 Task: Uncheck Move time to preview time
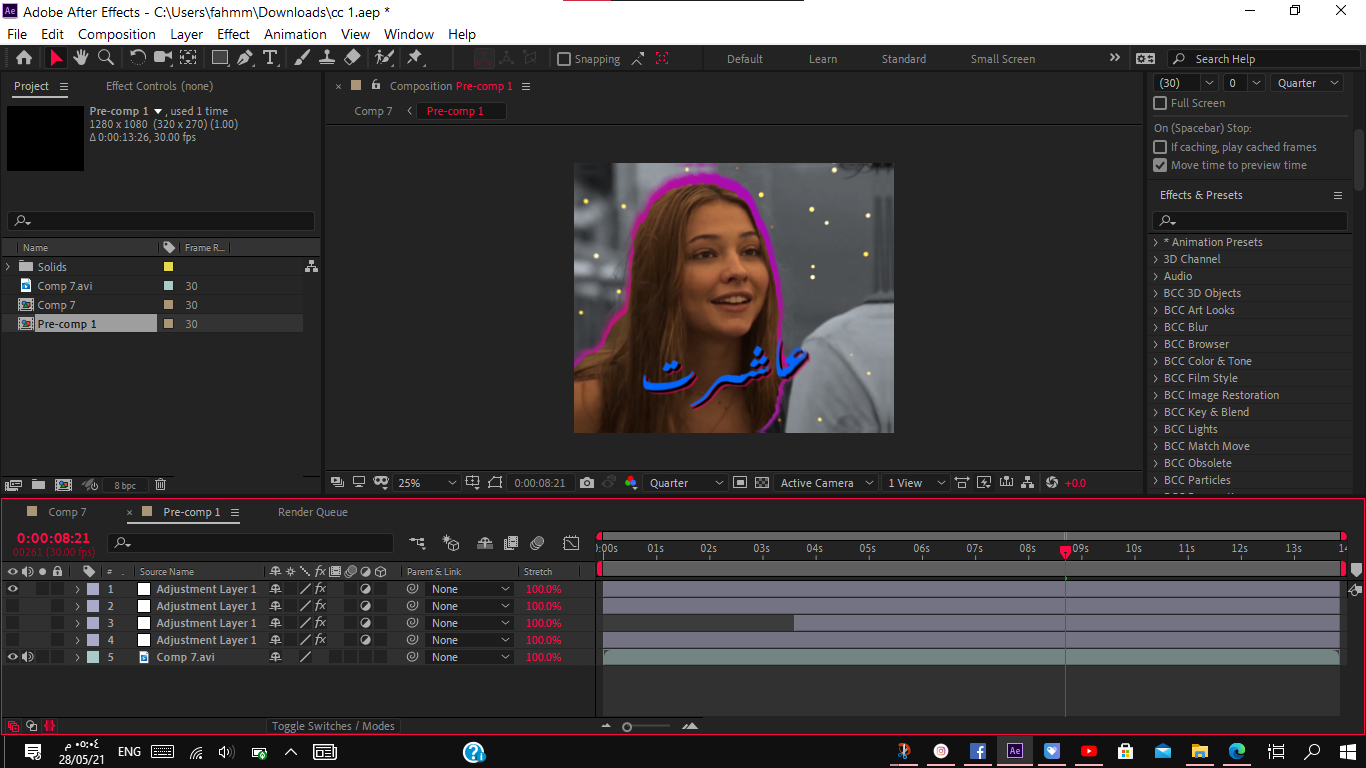(1160, 165)
